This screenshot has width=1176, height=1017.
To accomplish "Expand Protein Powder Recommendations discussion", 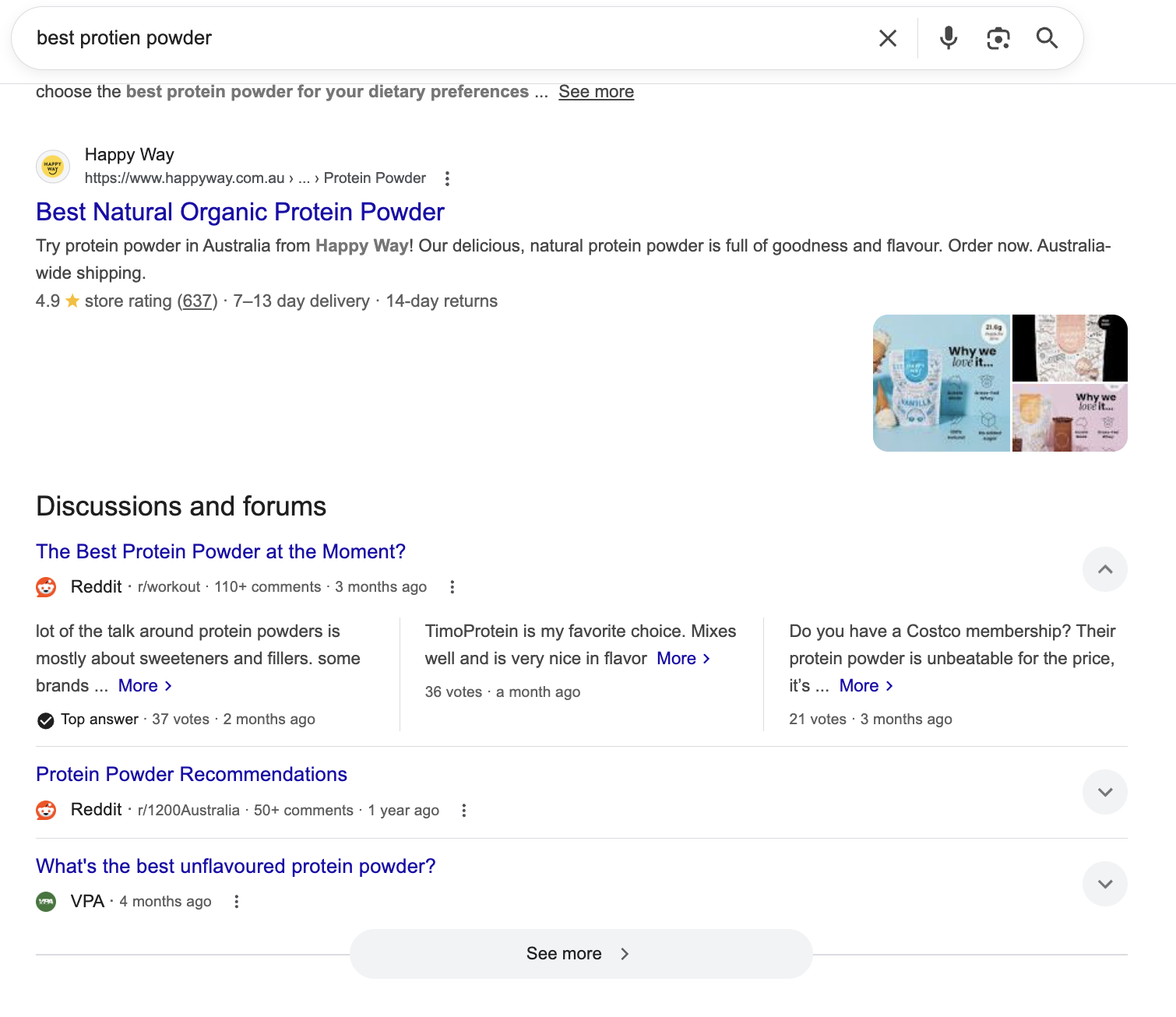I will [x=1104, y=792].
